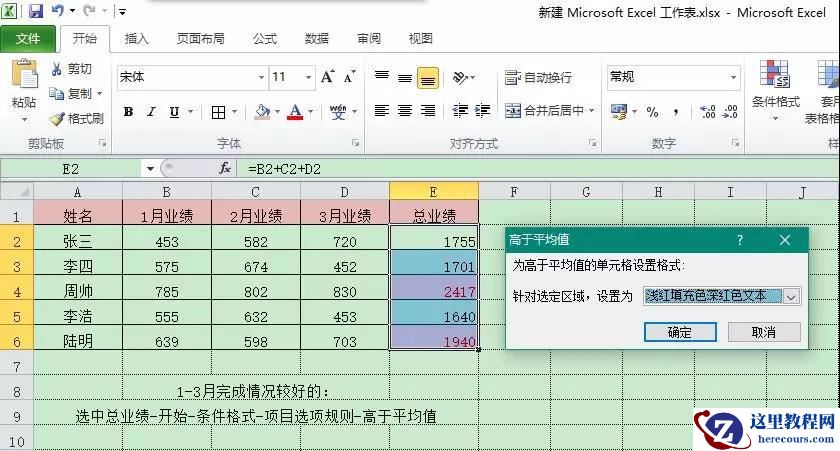Decrease decimal places icon
Image resolution: width=840 pixels, height=451 pixels.
coord(730,112)
